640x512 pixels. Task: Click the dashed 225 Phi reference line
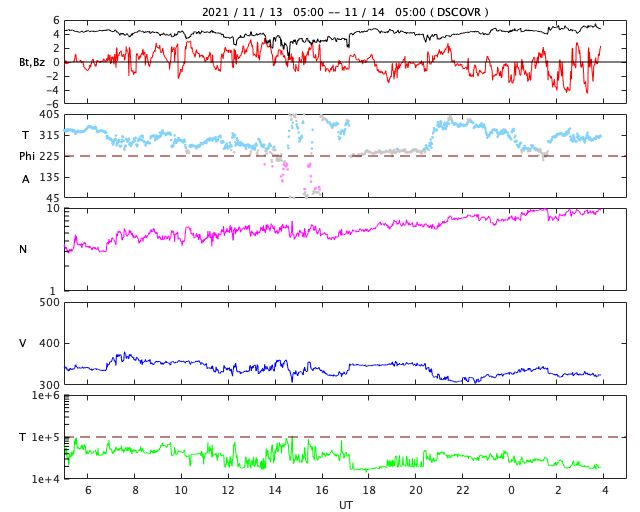[346, 156]
